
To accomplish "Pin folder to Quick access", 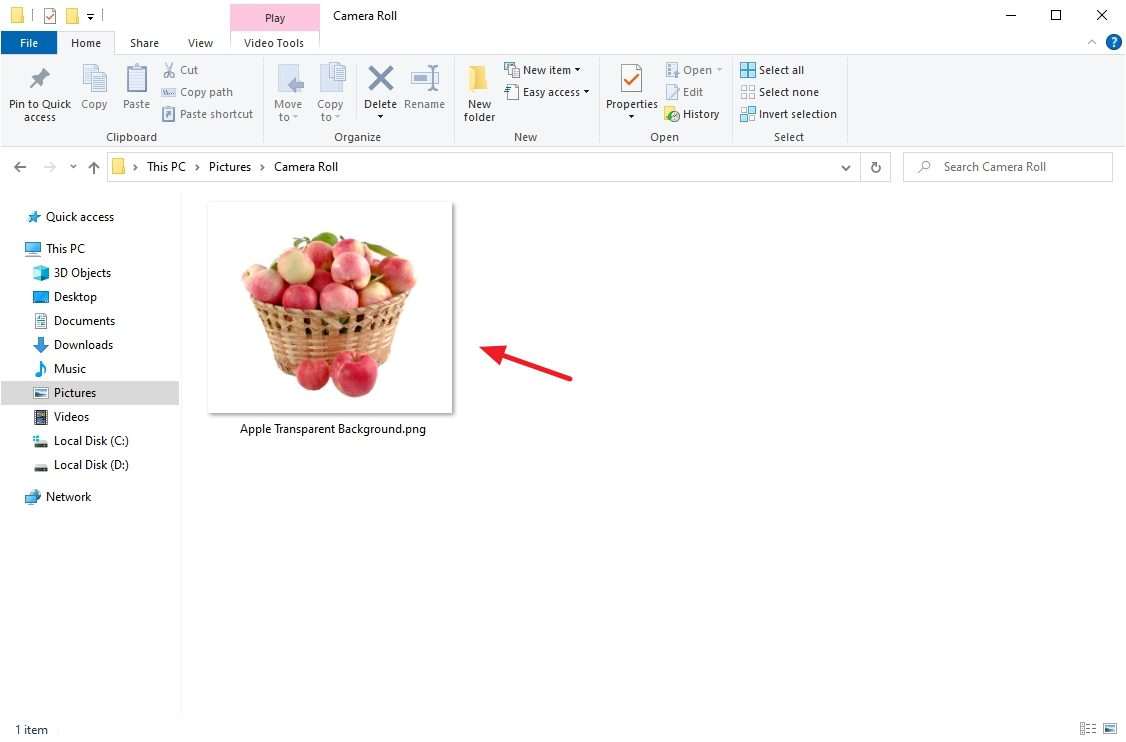I will click(39, 94).
